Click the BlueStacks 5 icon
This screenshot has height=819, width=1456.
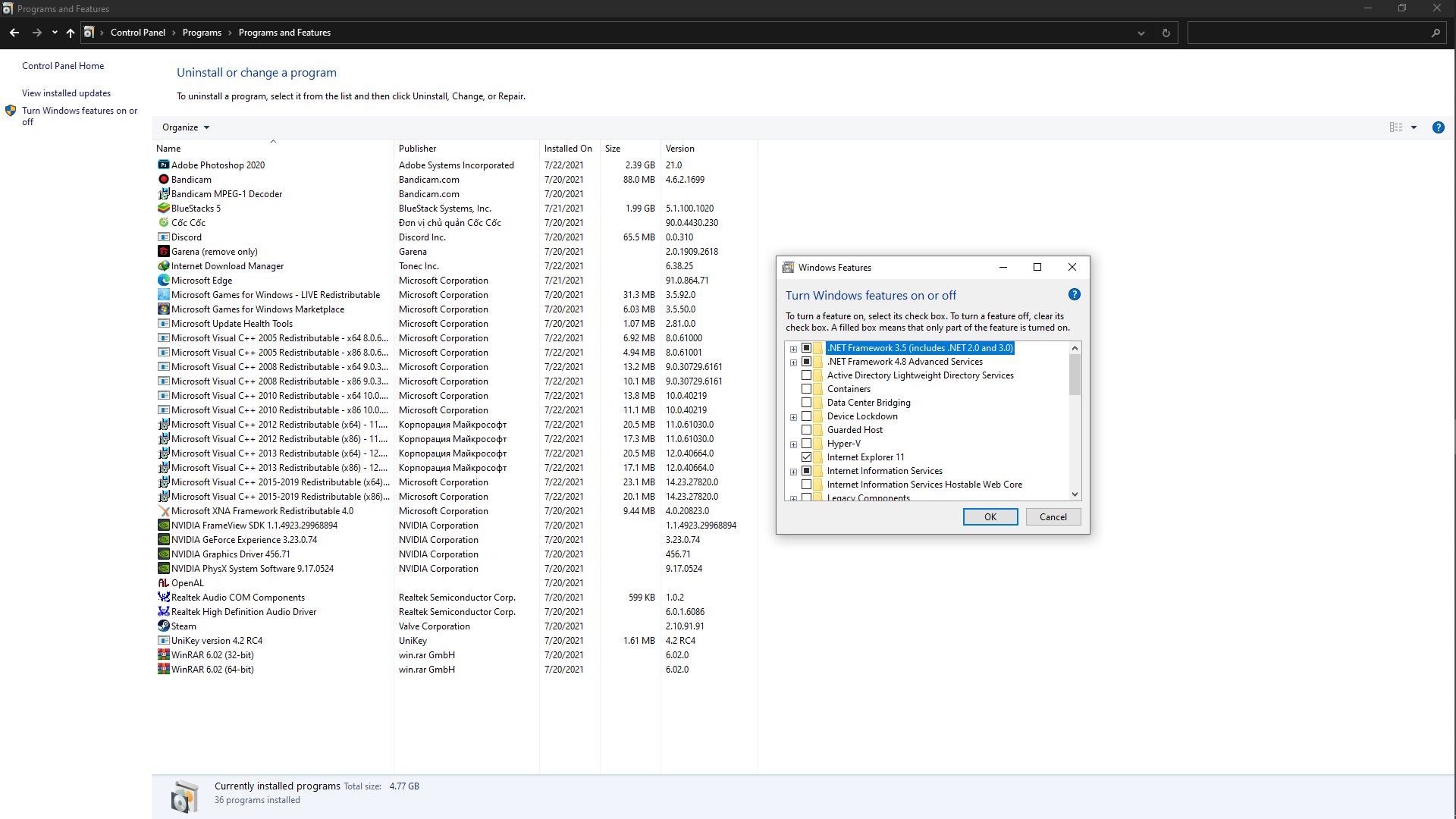click(163, 208)
